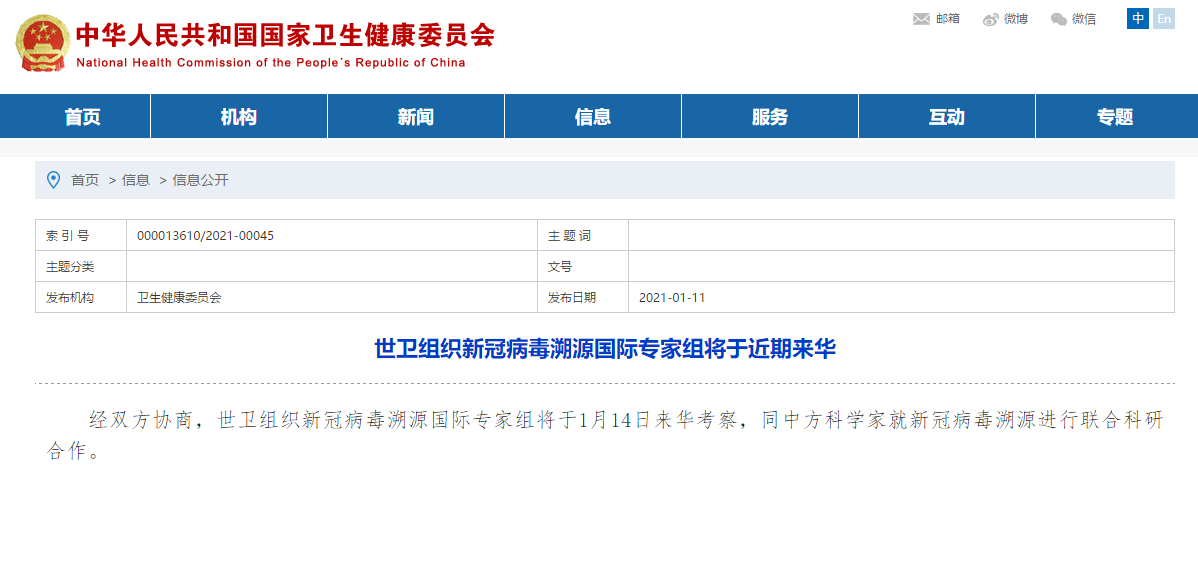Open the 专题 navigation menu
The height and width of the screenshot is (575, 1198).
tap(1115, 117)
